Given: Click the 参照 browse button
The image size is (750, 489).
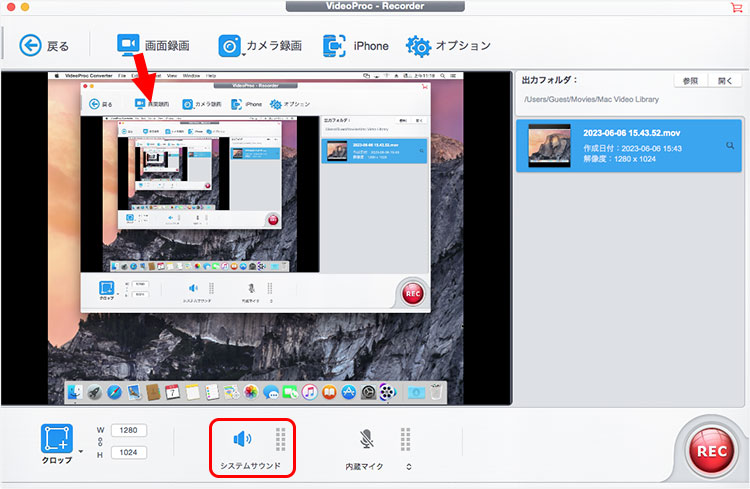Looking at the screenshot, I should pos(690,81).
